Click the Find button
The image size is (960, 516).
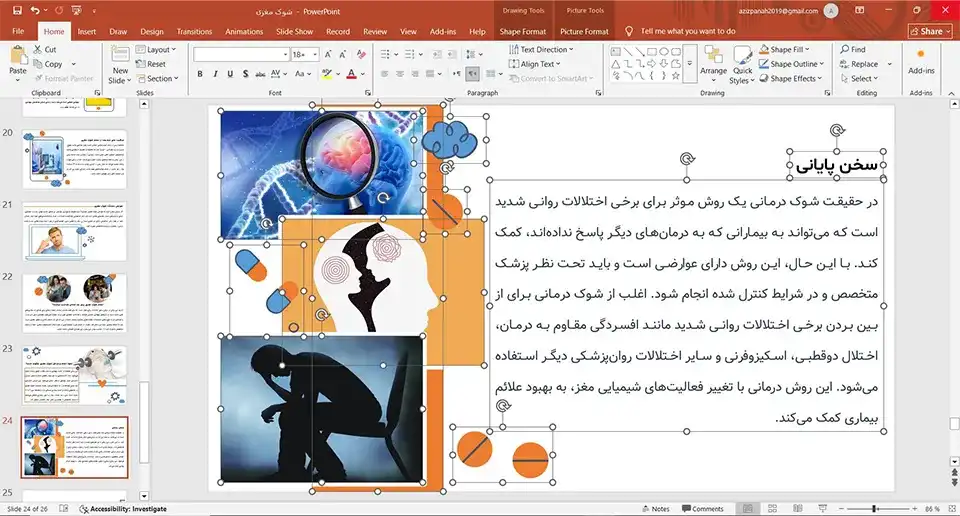(x=853, y=50)
